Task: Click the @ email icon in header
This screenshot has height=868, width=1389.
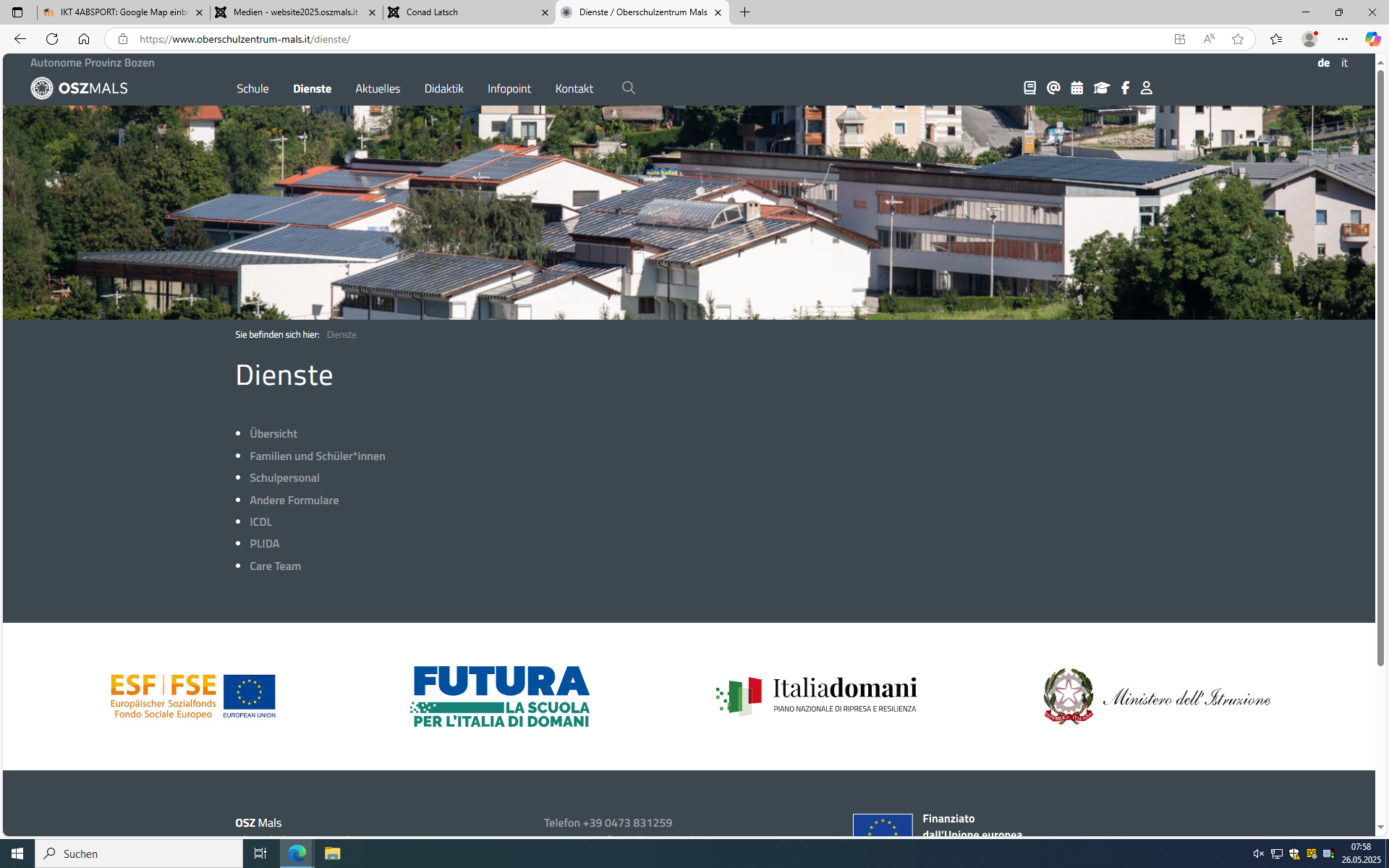Action: (1053, 88)
